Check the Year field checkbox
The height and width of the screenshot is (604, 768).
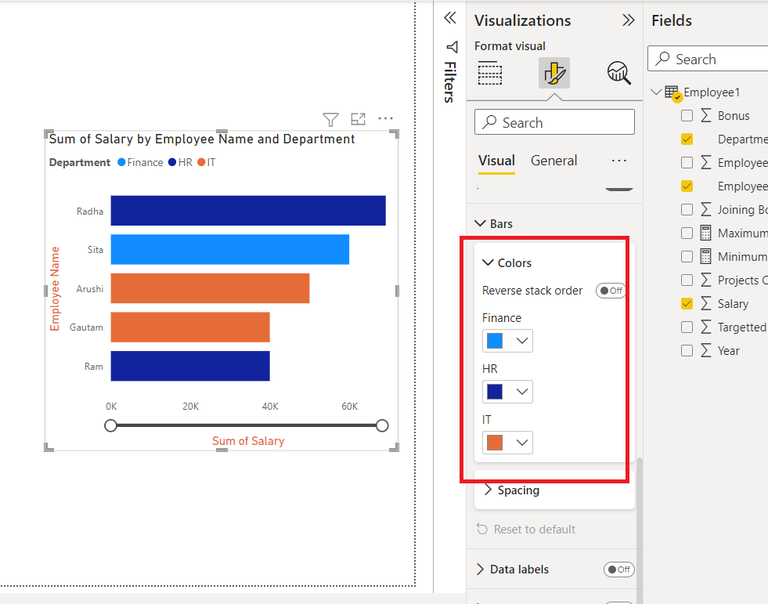coord(687,351)
